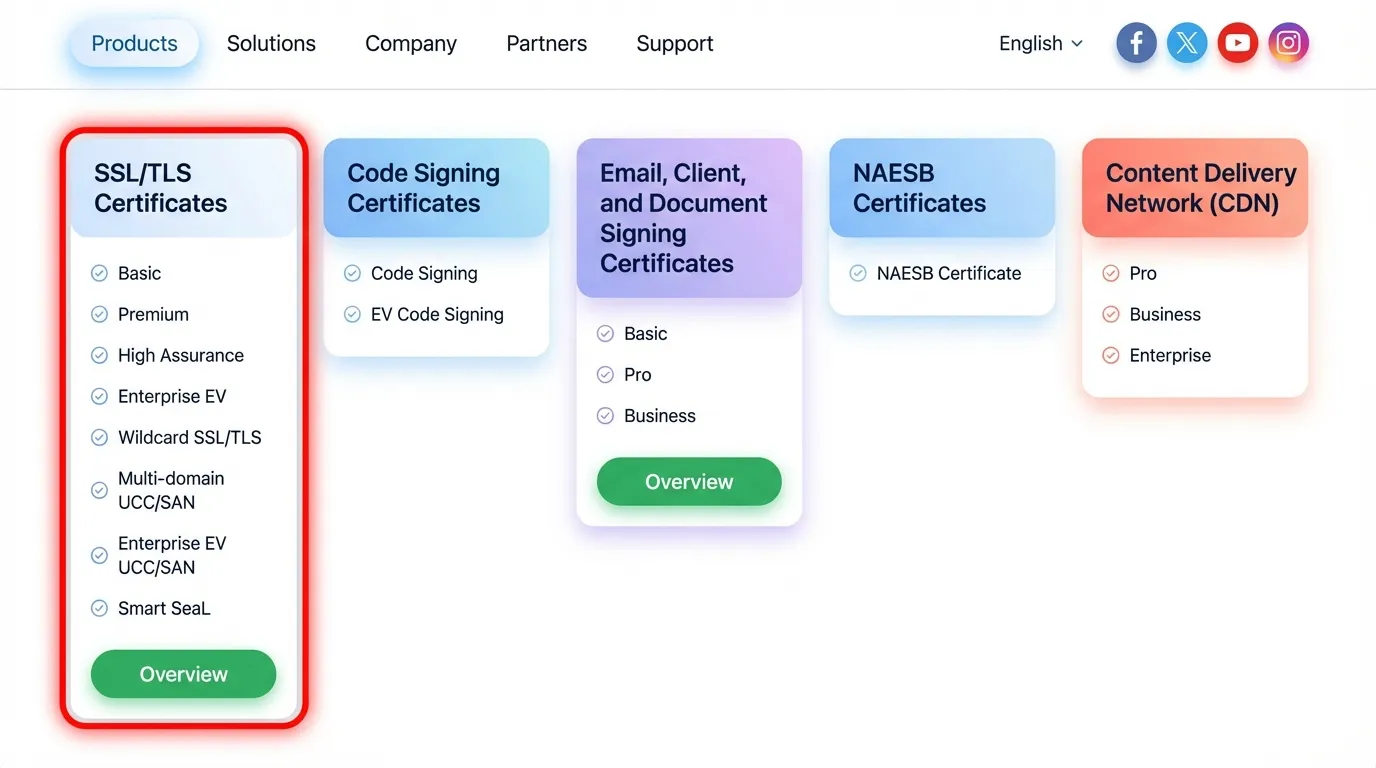Choose Smart SeaL under SSL/TLS Certificates

click(x=164, y=608)
